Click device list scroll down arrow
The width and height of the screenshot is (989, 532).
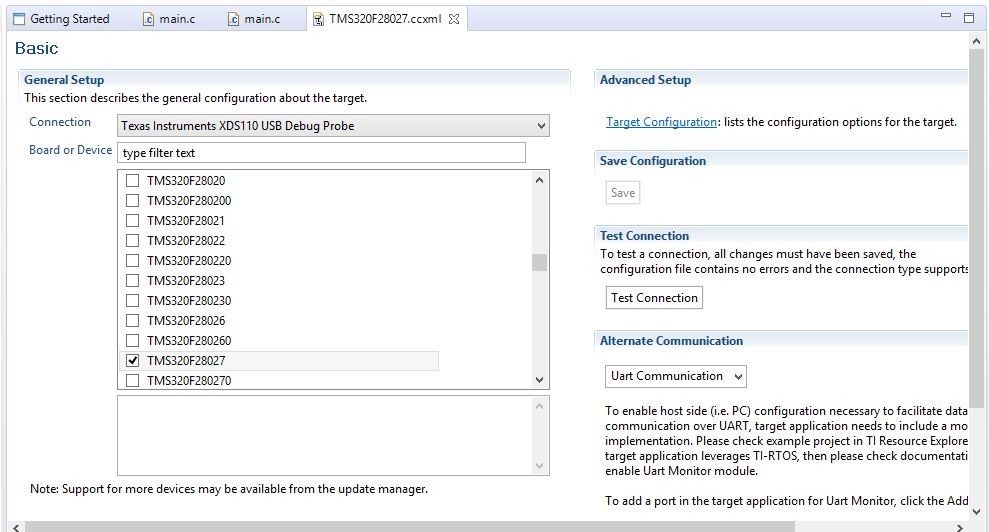click(539, 380)
